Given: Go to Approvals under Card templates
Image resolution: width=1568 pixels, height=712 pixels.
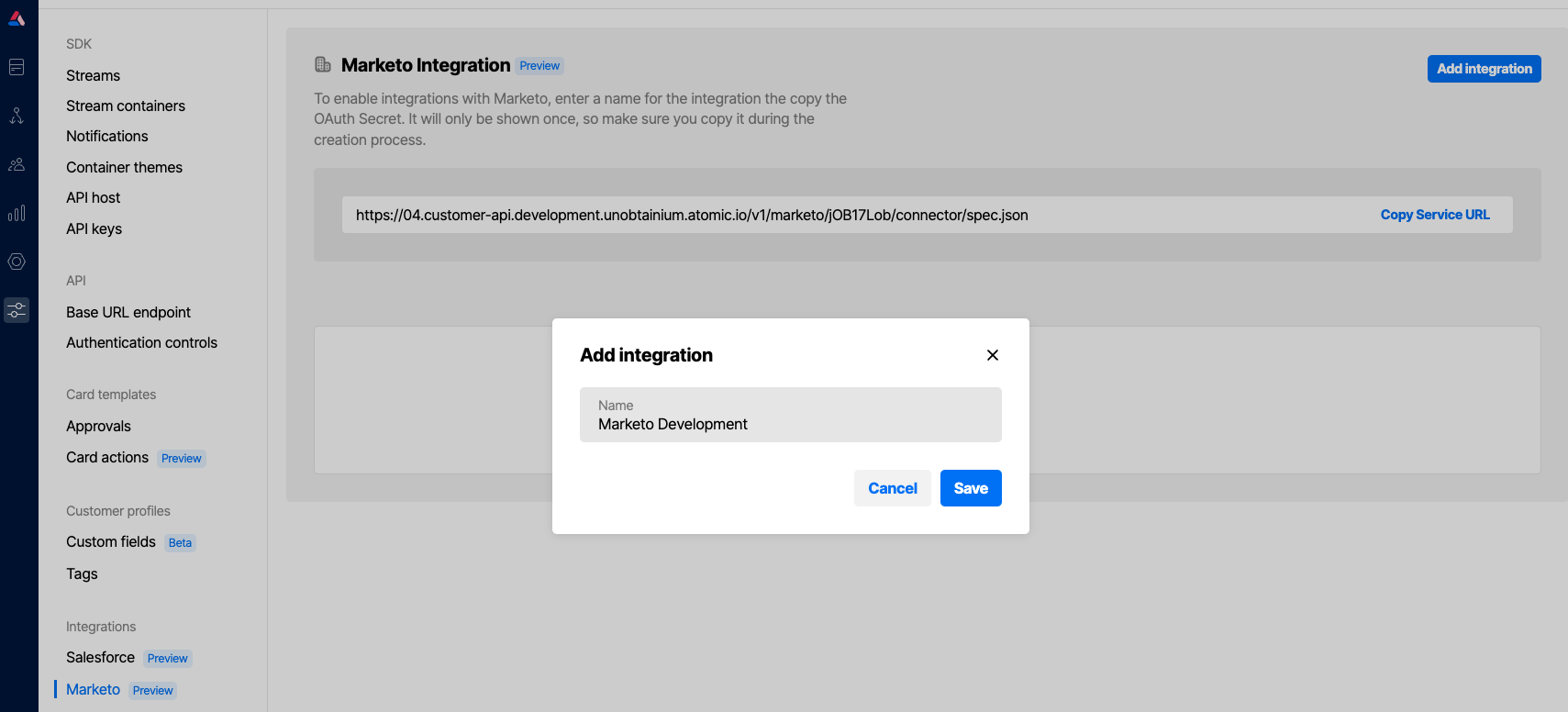Looking at the screenshot, I should point(98,426).
